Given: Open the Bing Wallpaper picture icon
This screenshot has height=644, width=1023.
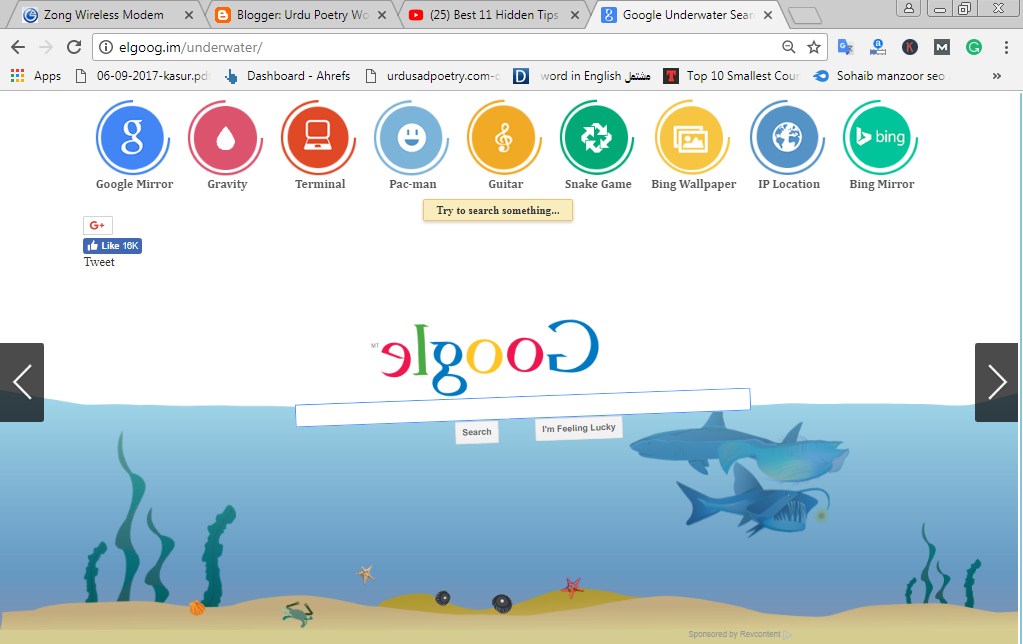Looking at the screenshot, I should (692, 138).
